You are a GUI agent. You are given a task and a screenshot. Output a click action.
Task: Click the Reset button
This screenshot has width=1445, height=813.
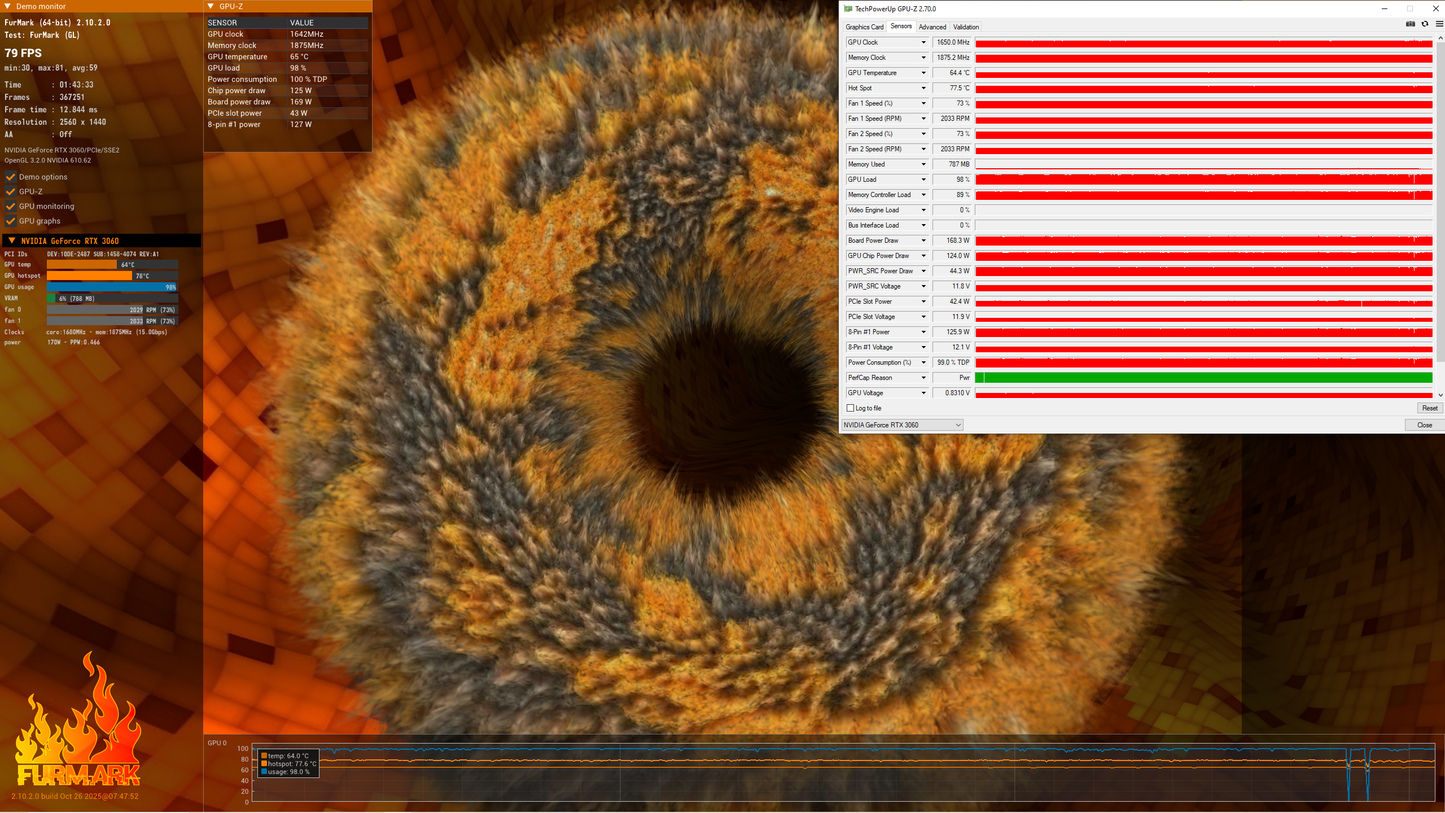point(1430,408)
